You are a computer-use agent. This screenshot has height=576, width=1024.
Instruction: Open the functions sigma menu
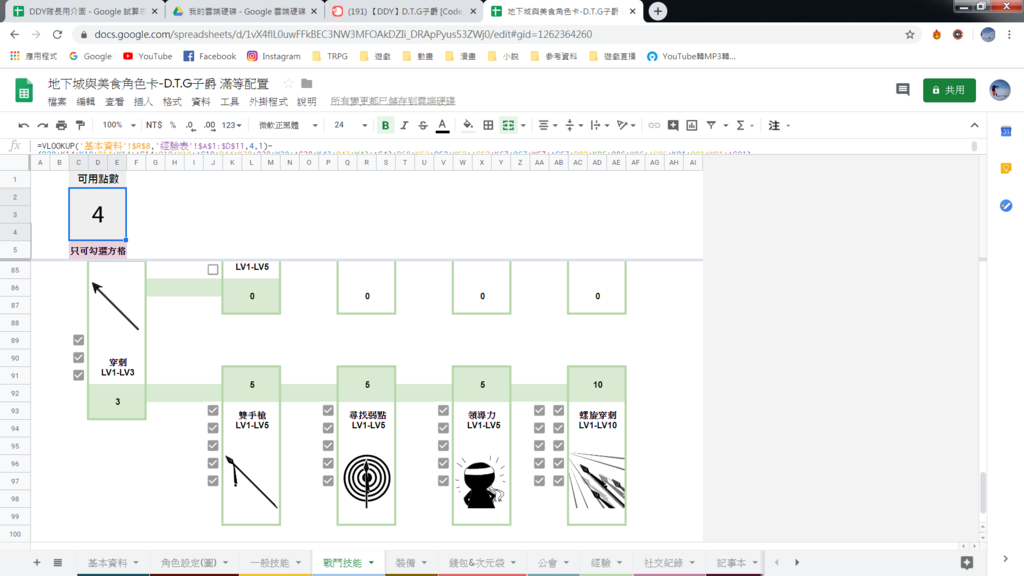(x=741, y=125)
